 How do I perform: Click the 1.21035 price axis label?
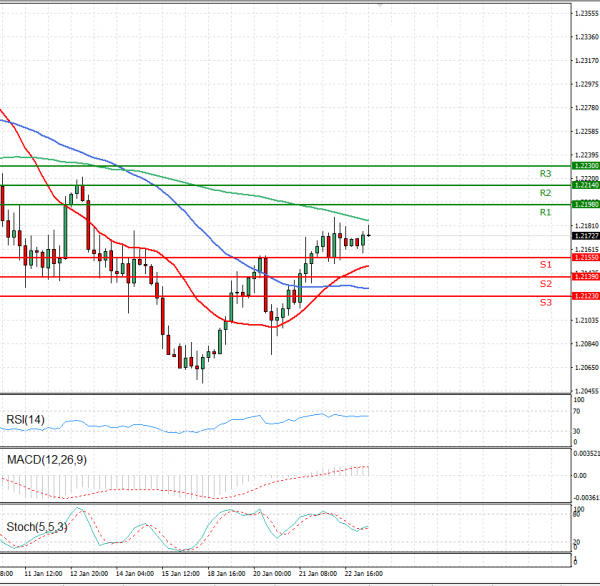[587, 320]
